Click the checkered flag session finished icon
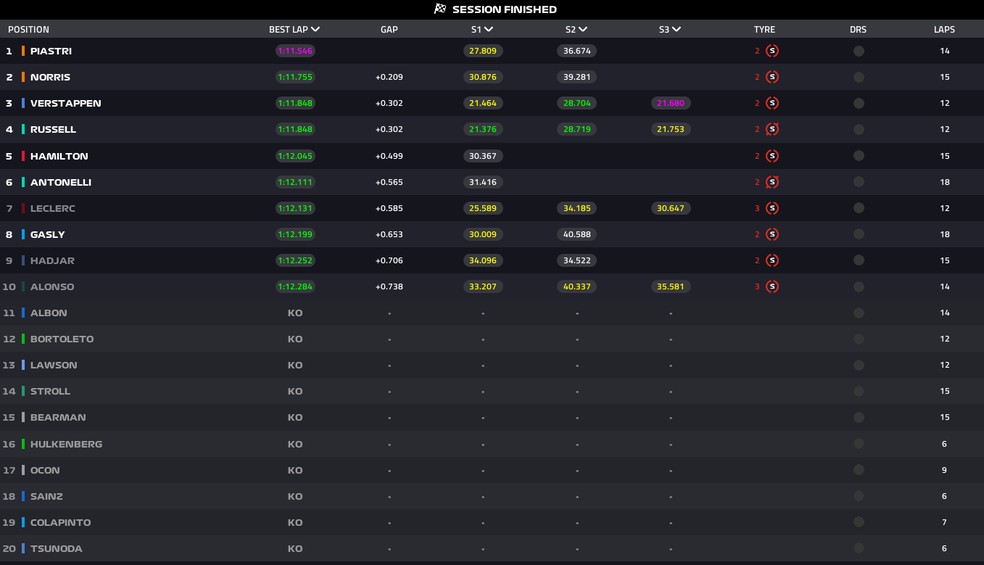Viewport: 984px width, 565px height. pyautogui.click(x=440, y=9)
